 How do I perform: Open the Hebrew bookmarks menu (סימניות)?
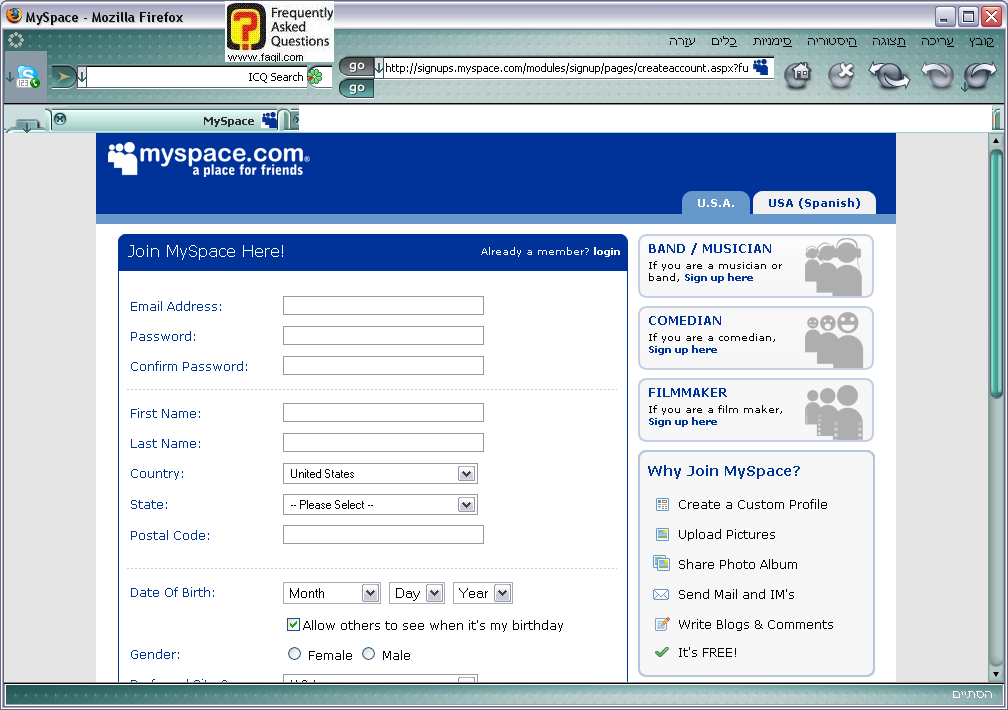tap(772, 41)
